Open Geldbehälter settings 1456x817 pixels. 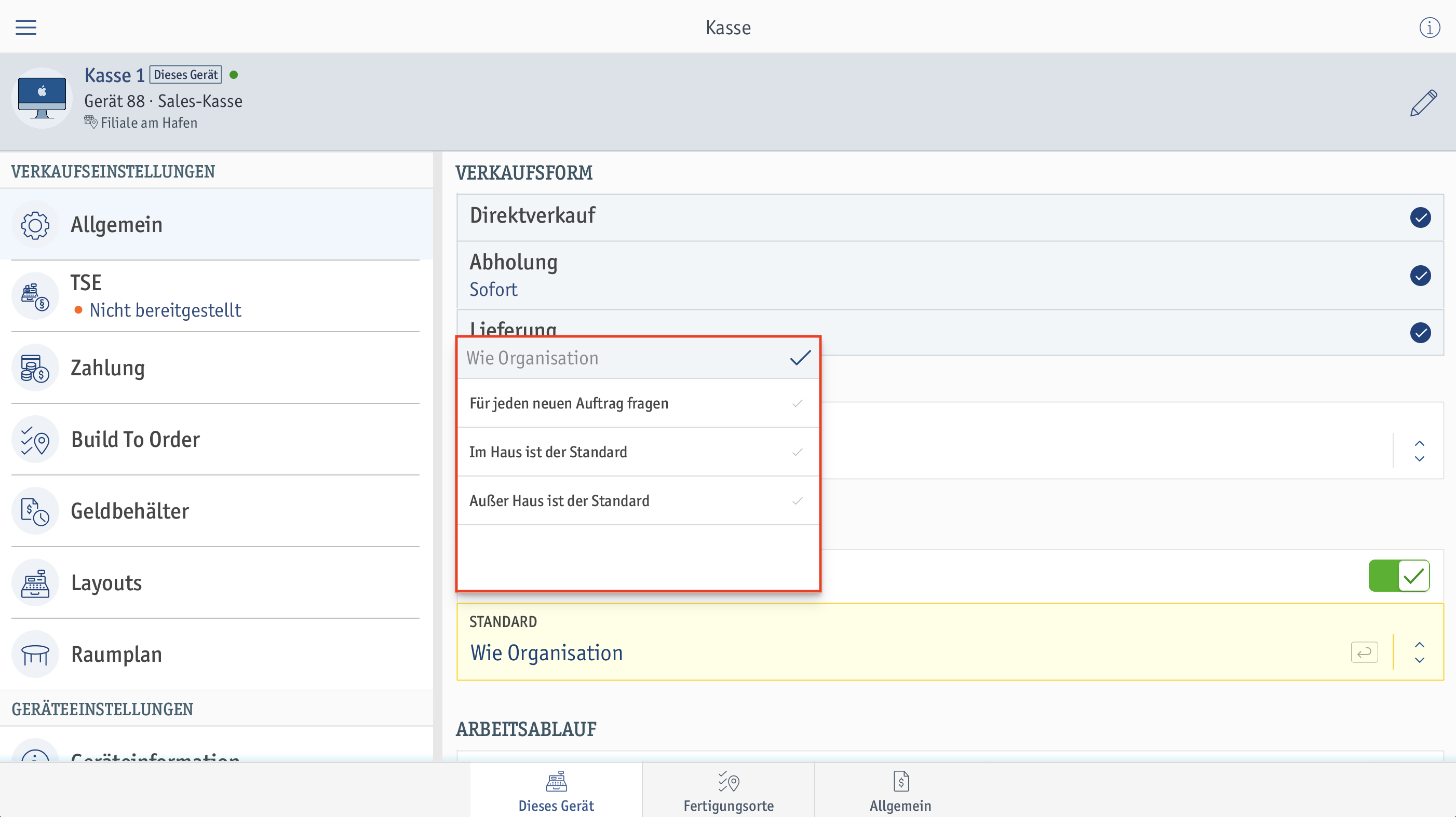[217, 511]
